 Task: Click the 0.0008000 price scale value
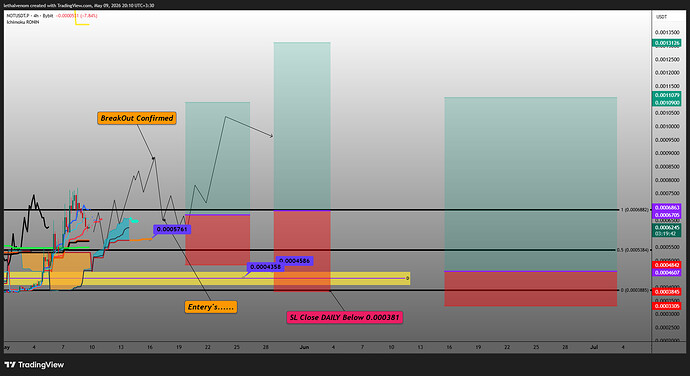point(667,180)
